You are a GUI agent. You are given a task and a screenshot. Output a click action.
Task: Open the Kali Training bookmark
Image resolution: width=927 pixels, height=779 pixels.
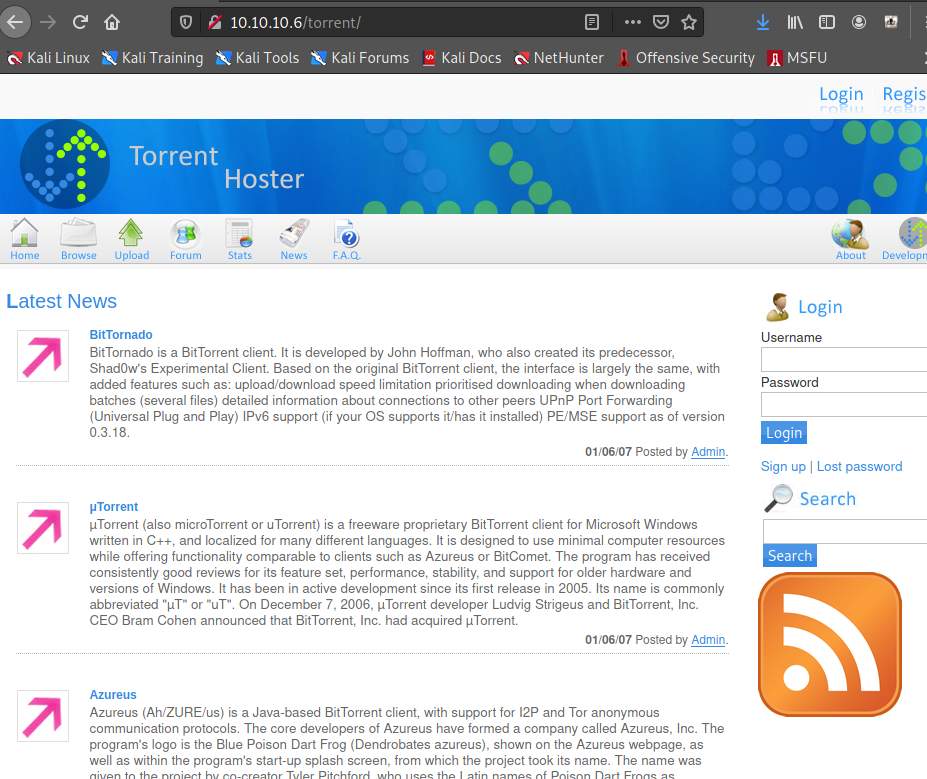pyautogui.click(x=153, y=58)
